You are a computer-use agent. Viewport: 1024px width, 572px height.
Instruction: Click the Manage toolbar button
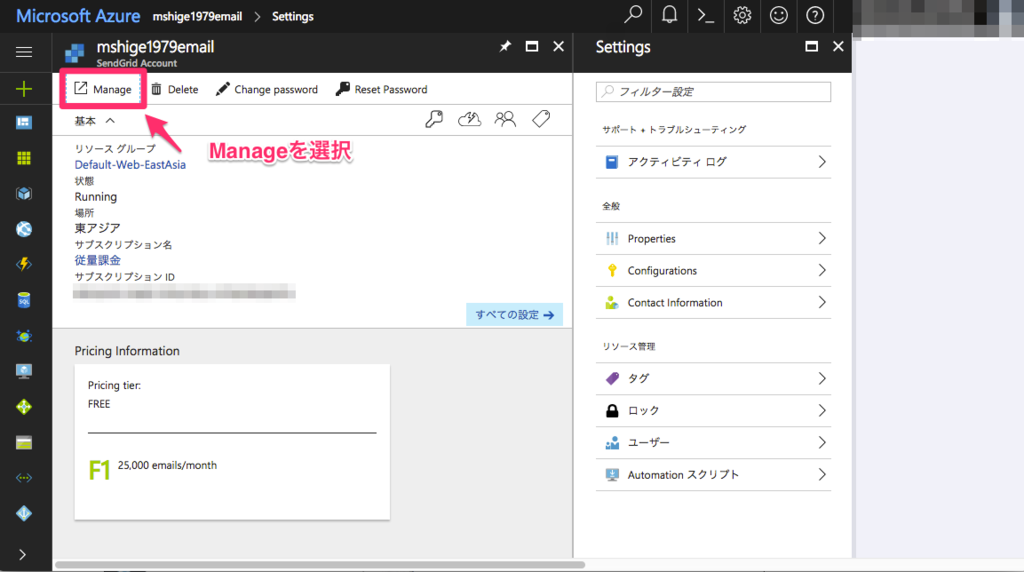pyautogui.click(x=103, y=89)
